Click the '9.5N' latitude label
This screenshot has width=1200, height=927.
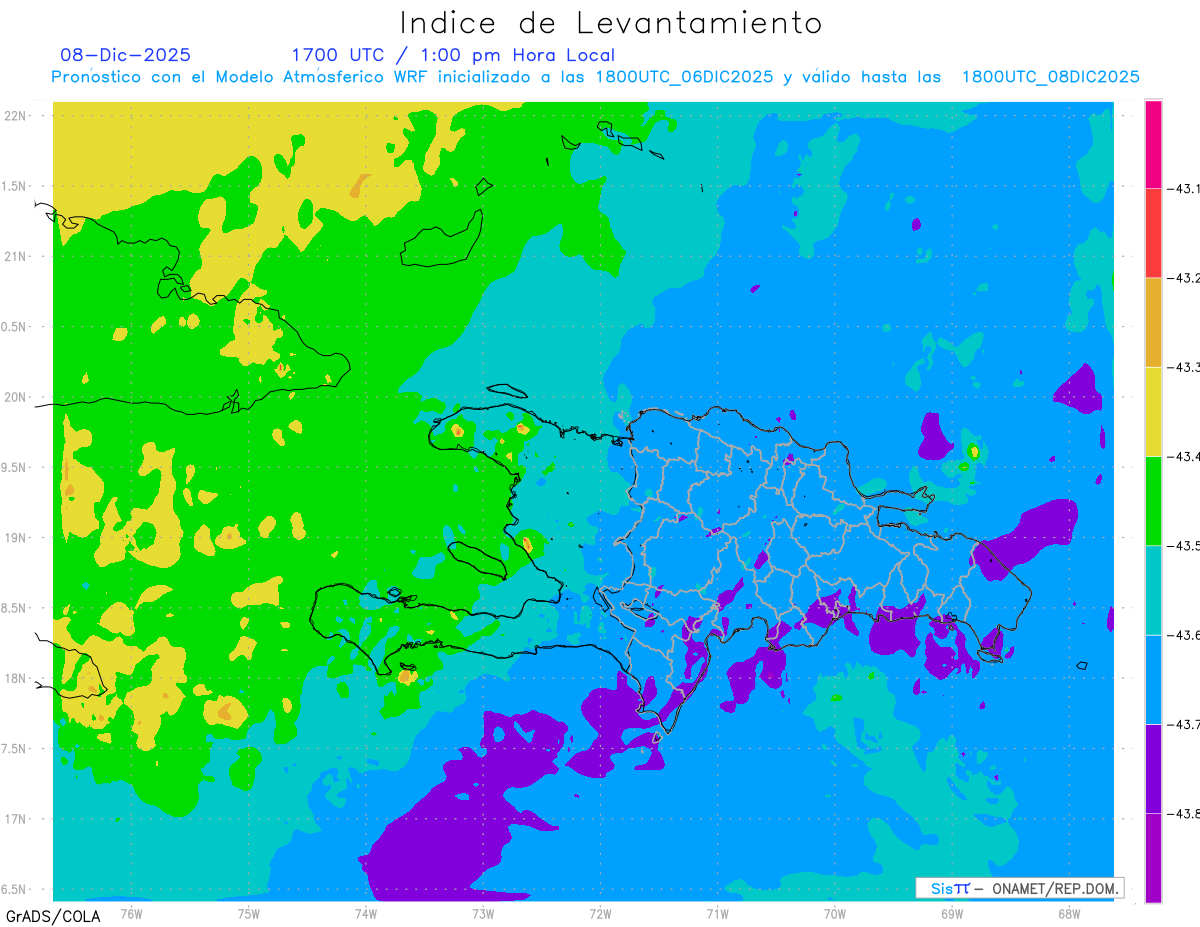15,468
